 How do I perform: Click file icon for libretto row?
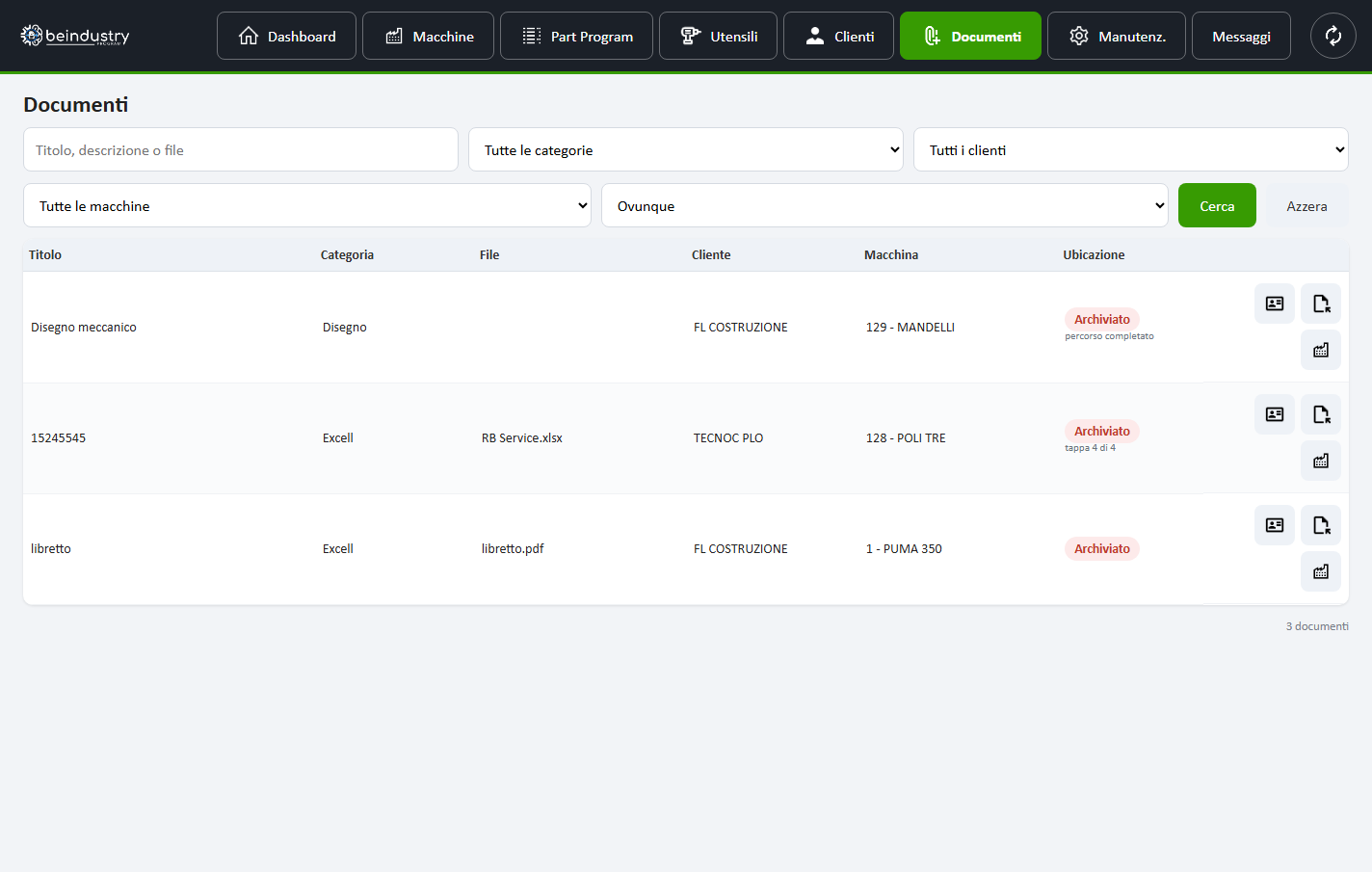tap(1321, 525)
